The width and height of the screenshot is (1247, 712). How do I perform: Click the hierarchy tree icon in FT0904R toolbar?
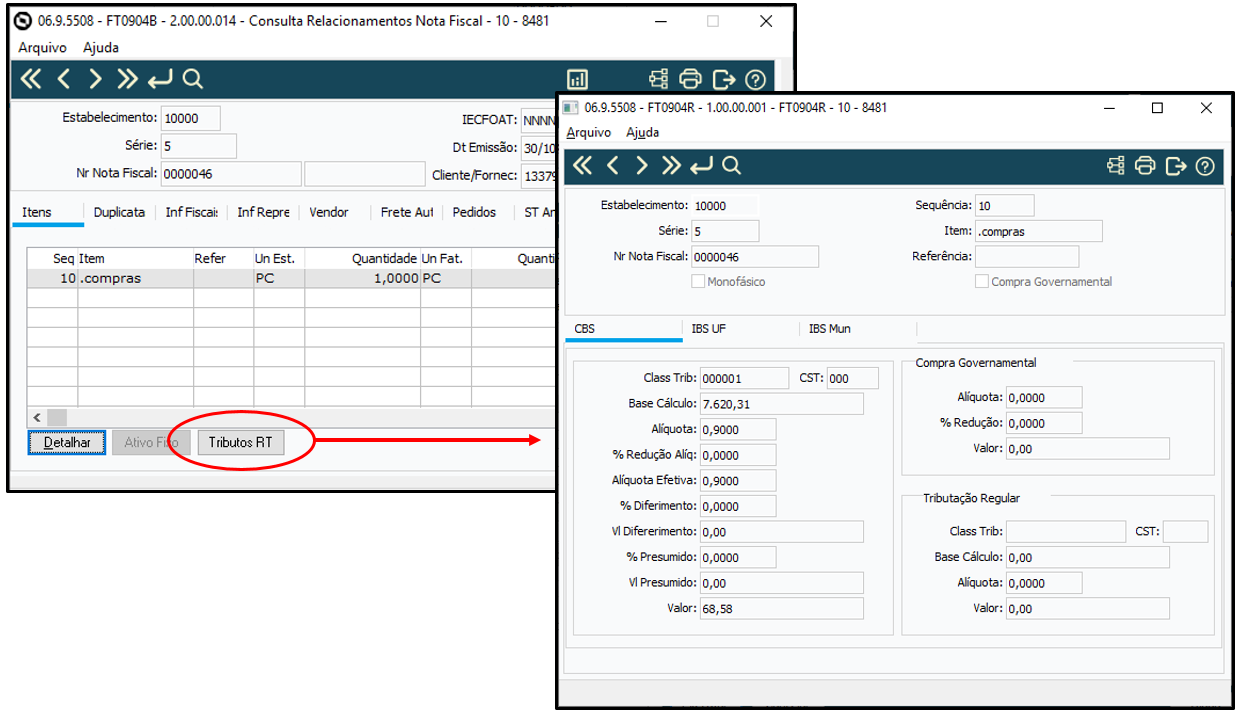click(1116, 165)
